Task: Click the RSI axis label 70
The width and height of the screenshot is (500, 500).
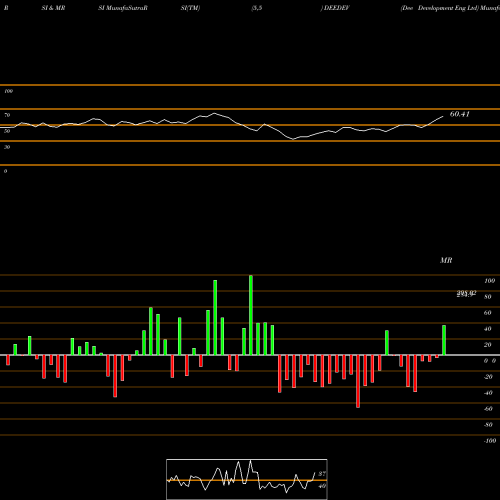Action: pyautogui.click(x=7, y=115)
